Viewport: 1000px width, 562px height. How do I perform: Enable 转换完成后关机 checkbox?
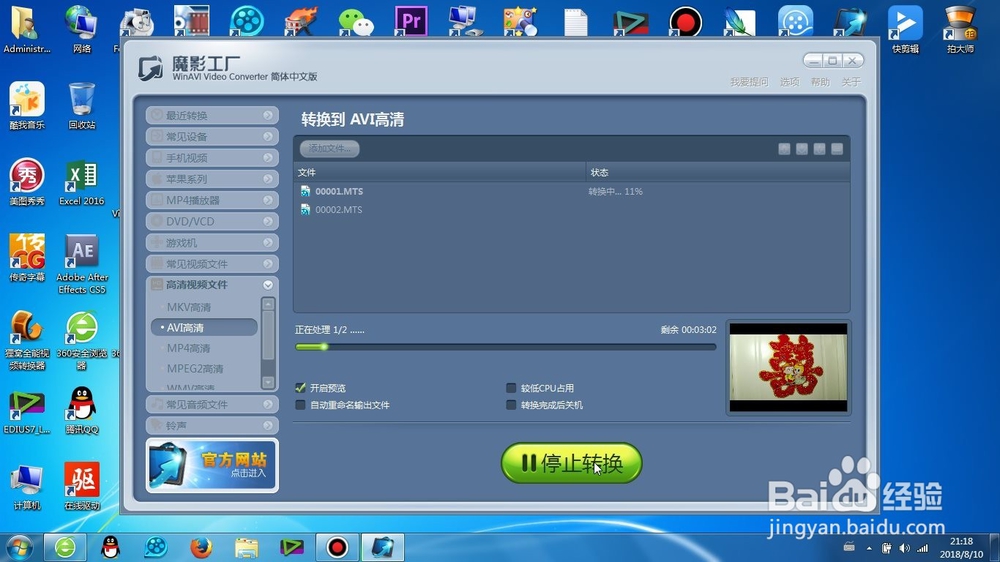511,404
